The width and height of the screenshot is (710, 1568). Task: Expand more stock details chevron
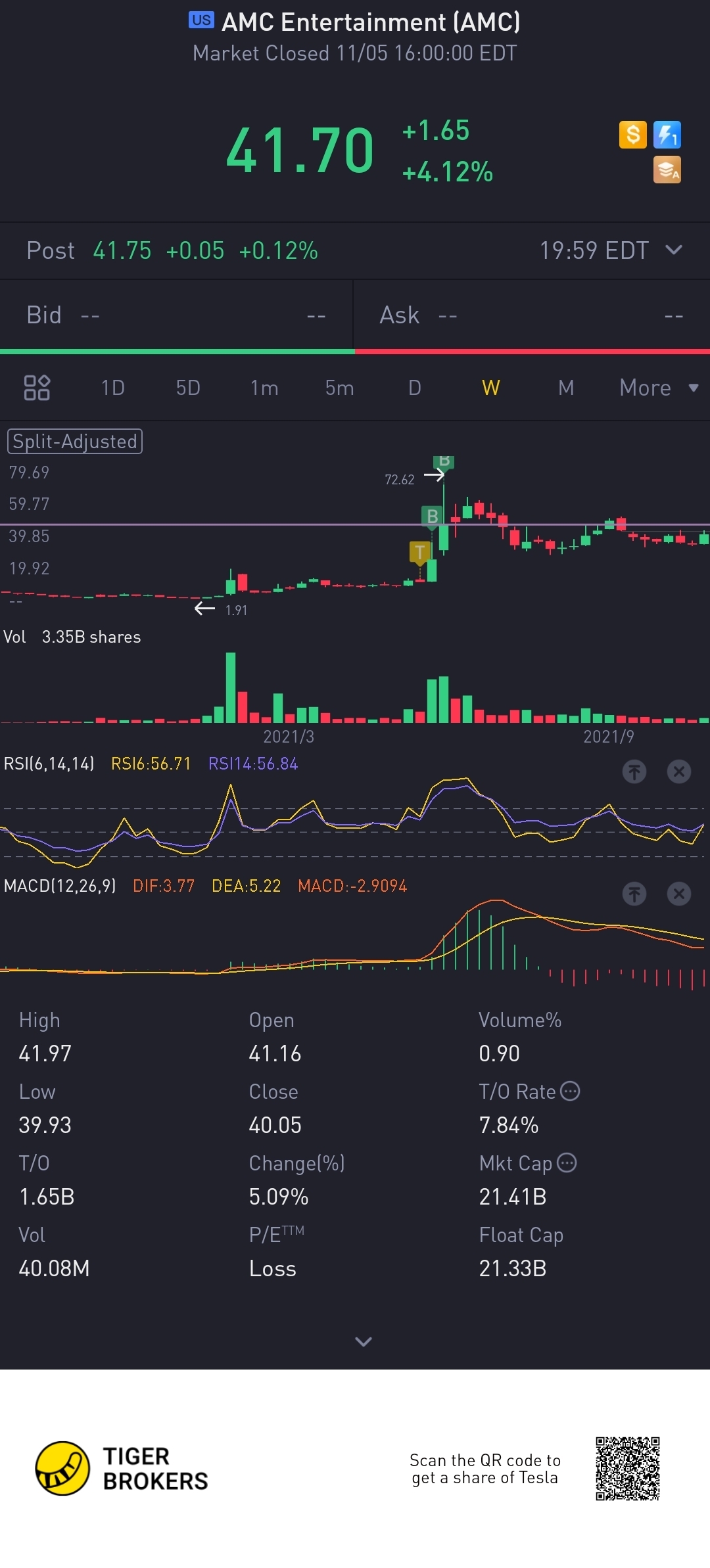coord(363,1341)
